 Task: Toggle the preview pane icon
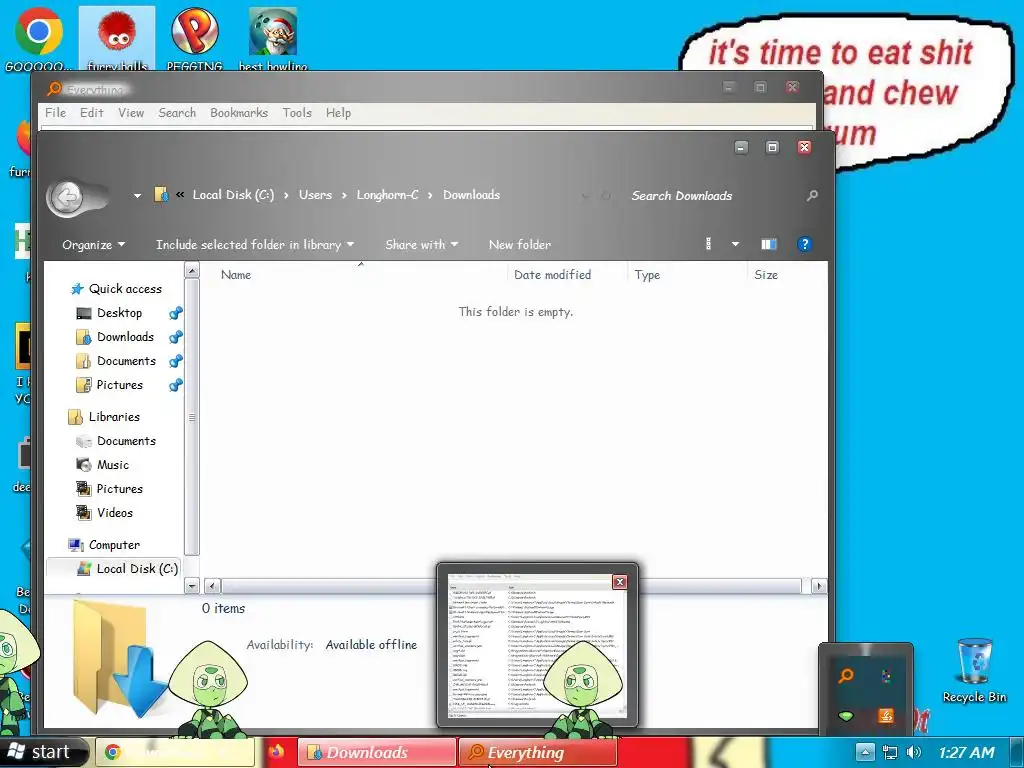(x=769, y=244)
